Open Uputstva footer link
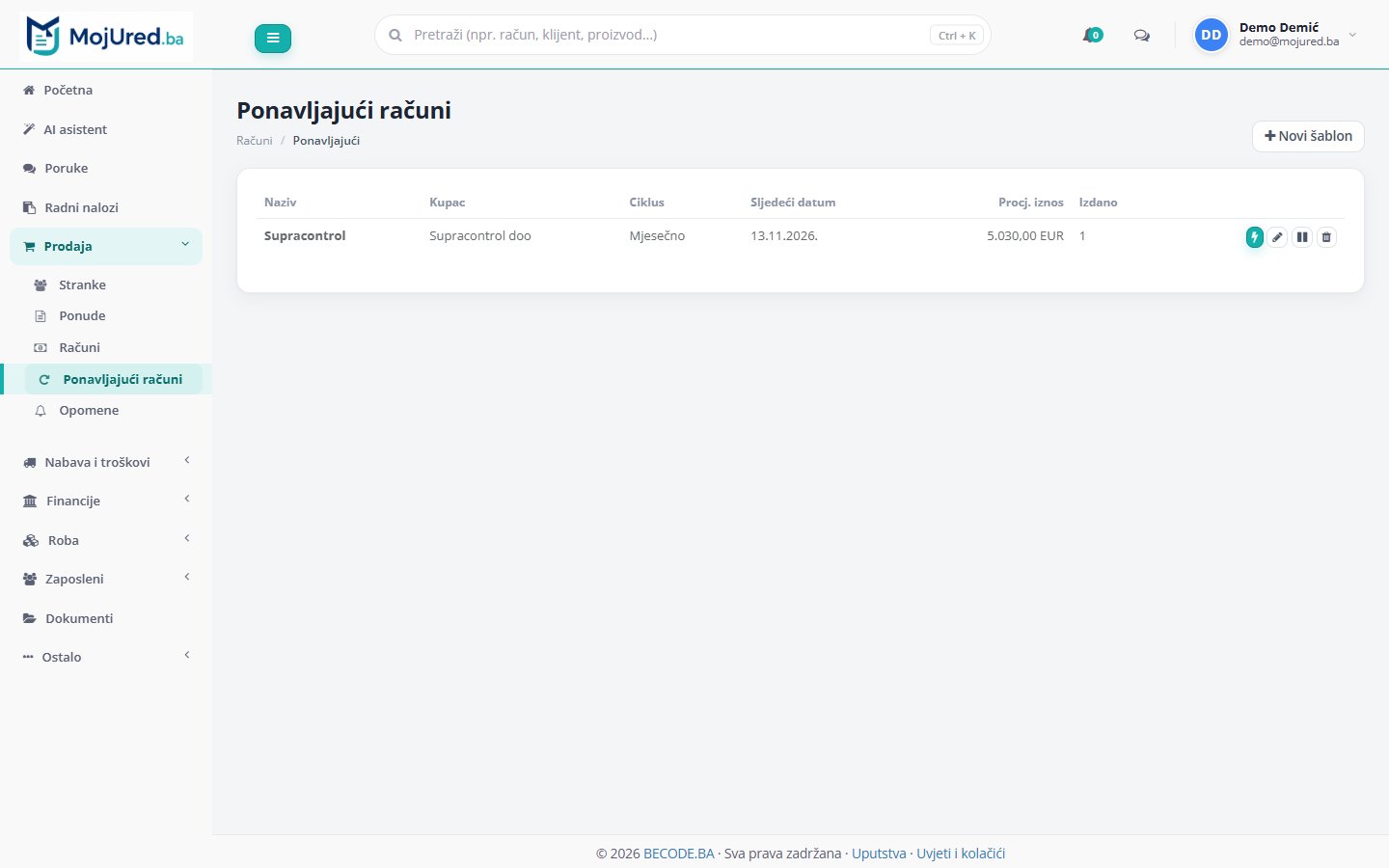1389x868 pixels. click(879, 854)
